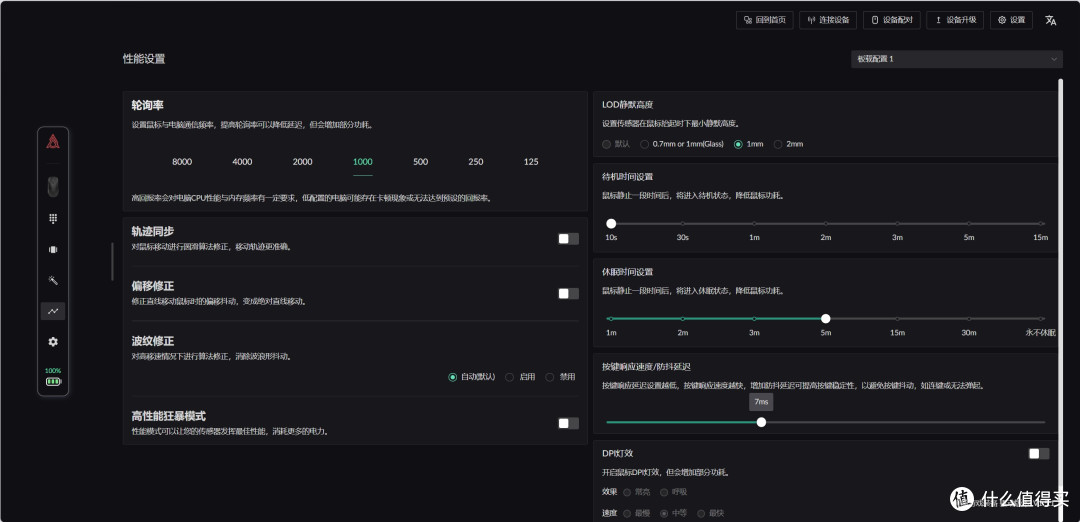
Task: Turn on the DPI灯效 switch
Action: (1039, 453)
